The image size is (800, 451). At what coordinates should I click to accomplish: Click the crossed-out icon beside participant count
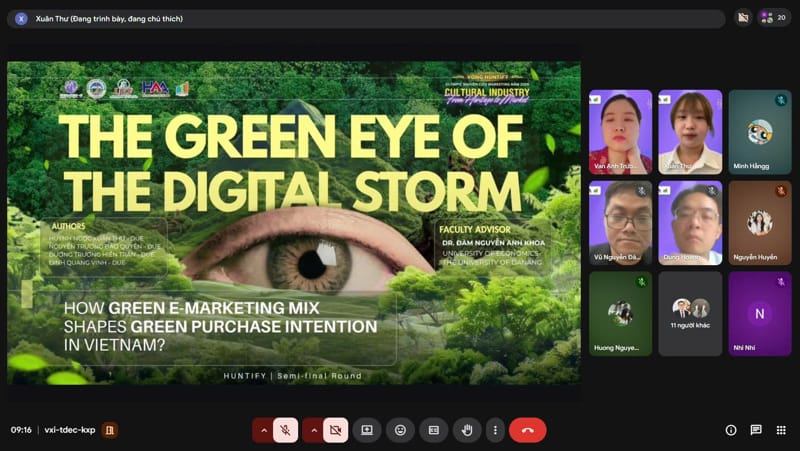742,18
